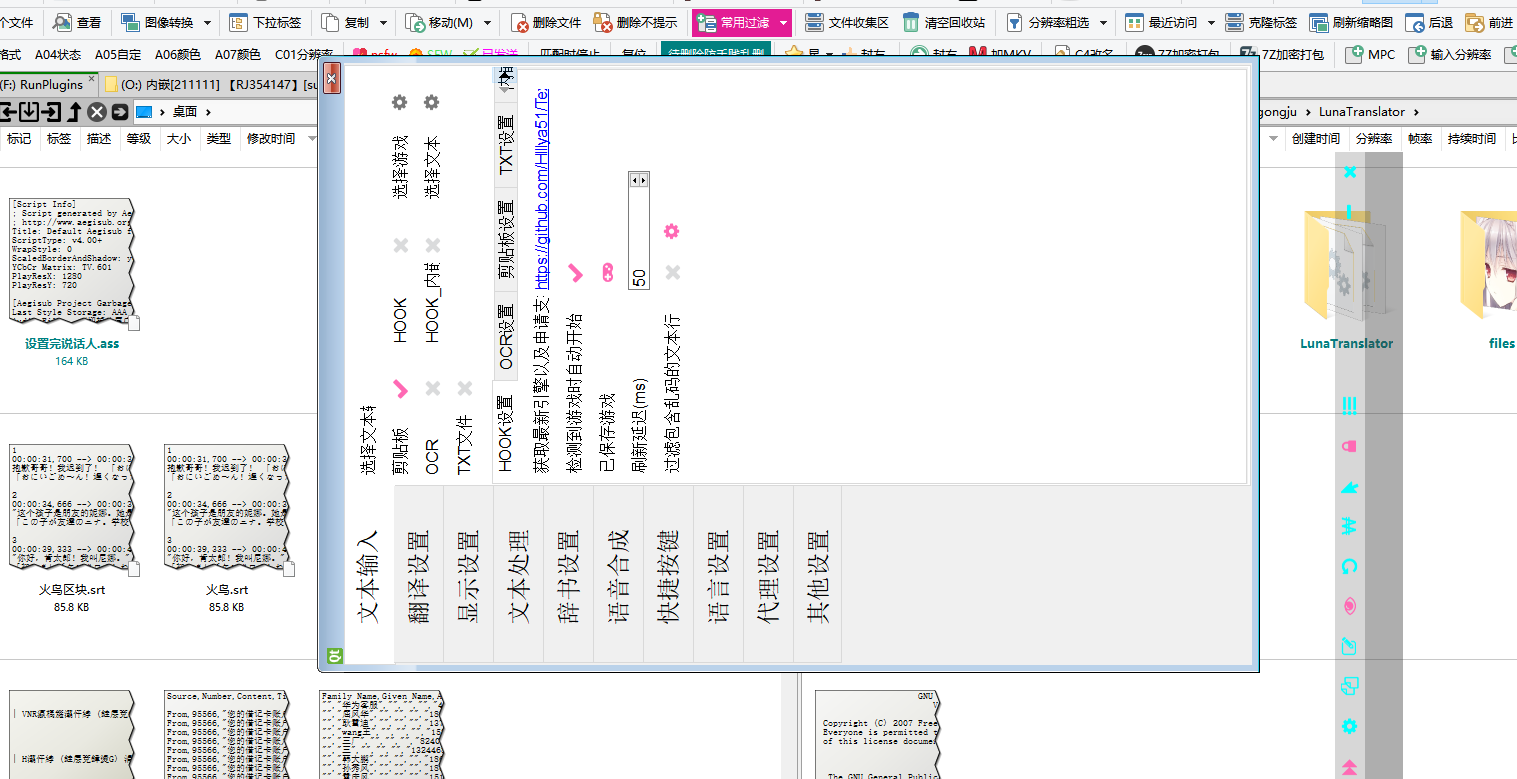Open the OCR设置 sub-tab
Image resolution: width=1517 pixels, height=779 pixels.
coord(506,338)
